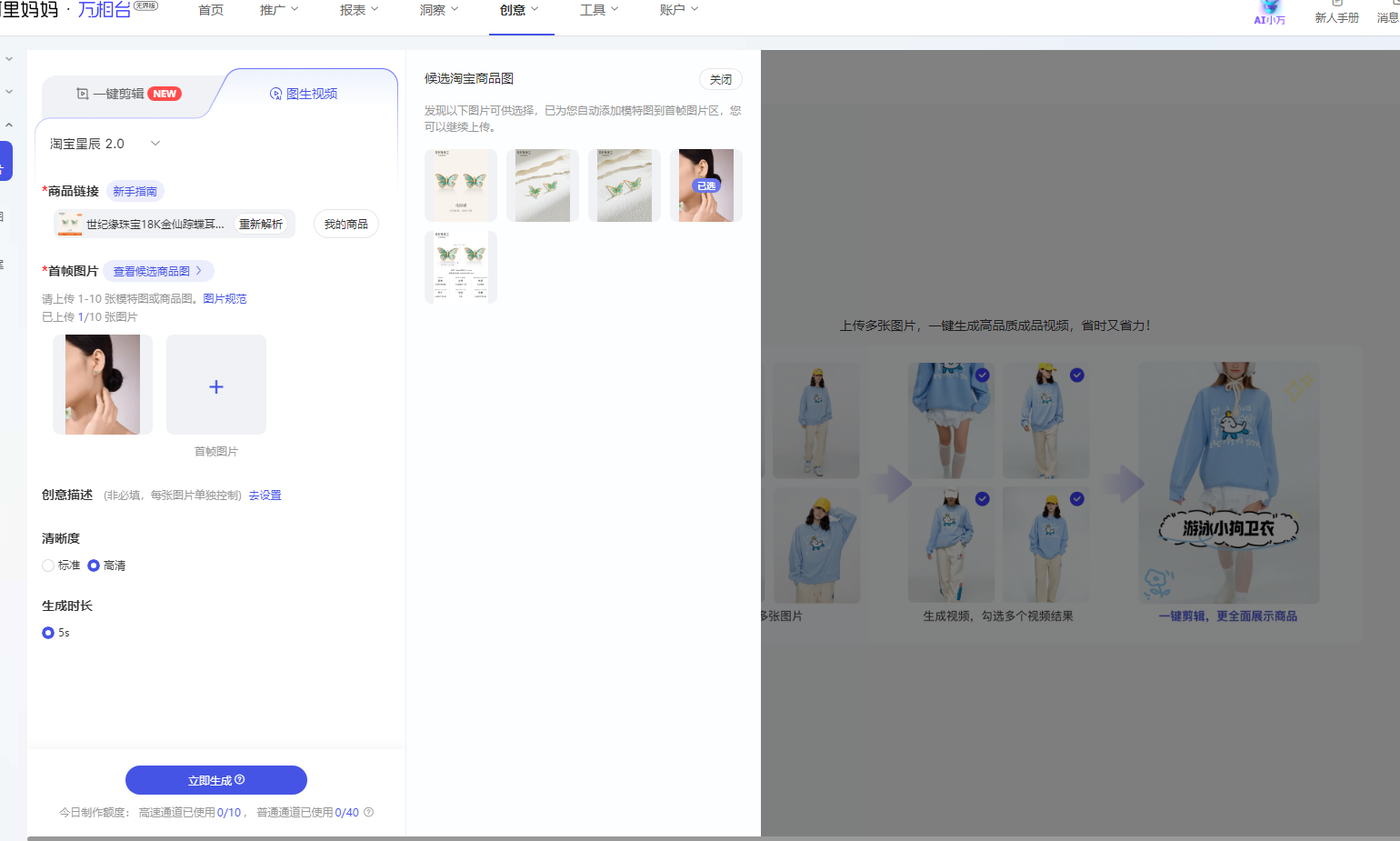The height and width of the screenshot is (841, 1400).
Task: Select 高清 clarity radio button
Action: pos(94,566)
